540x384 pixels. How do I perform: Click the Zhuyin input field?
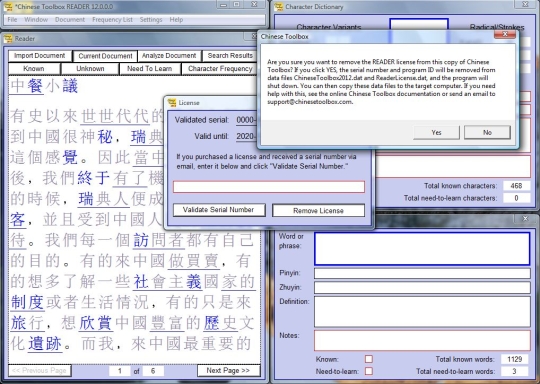click(422, 288)
